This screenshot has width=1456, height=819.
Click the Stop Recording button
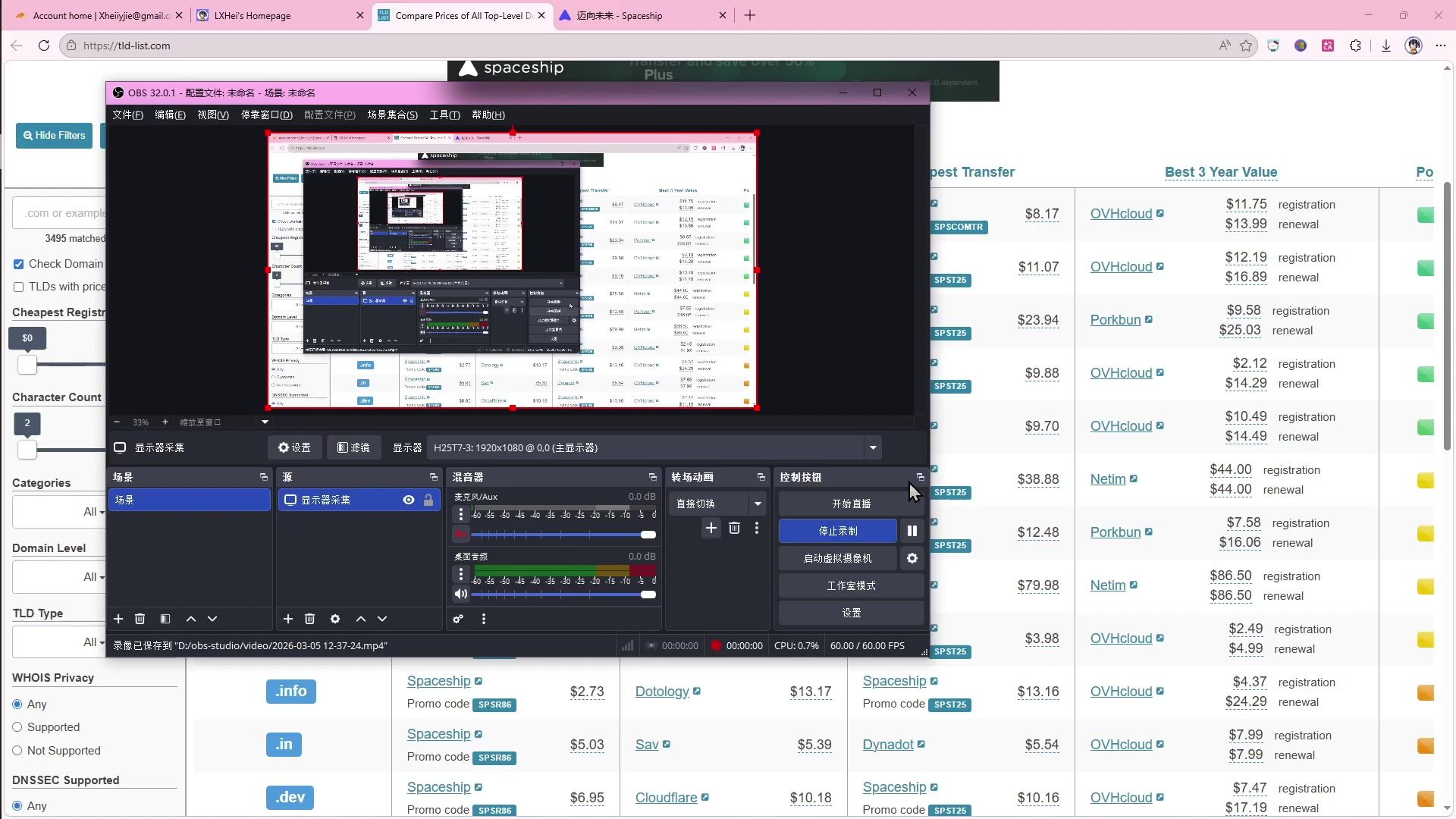(x=837, y=531)
